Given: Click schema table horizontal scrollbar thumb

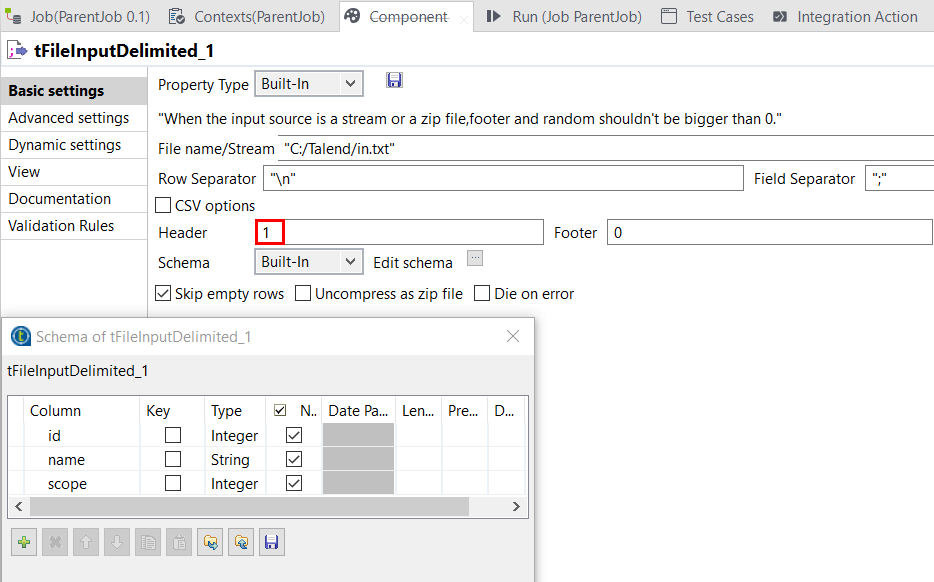Looking at the screenshot, I should coord(249,506).
